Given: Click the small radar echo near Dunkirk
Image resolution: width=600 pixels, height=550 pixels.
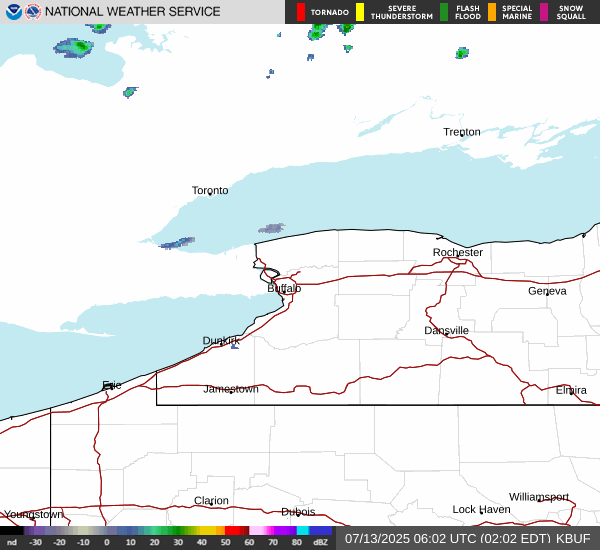Looking at the screenshot, I should coord(235,346).
